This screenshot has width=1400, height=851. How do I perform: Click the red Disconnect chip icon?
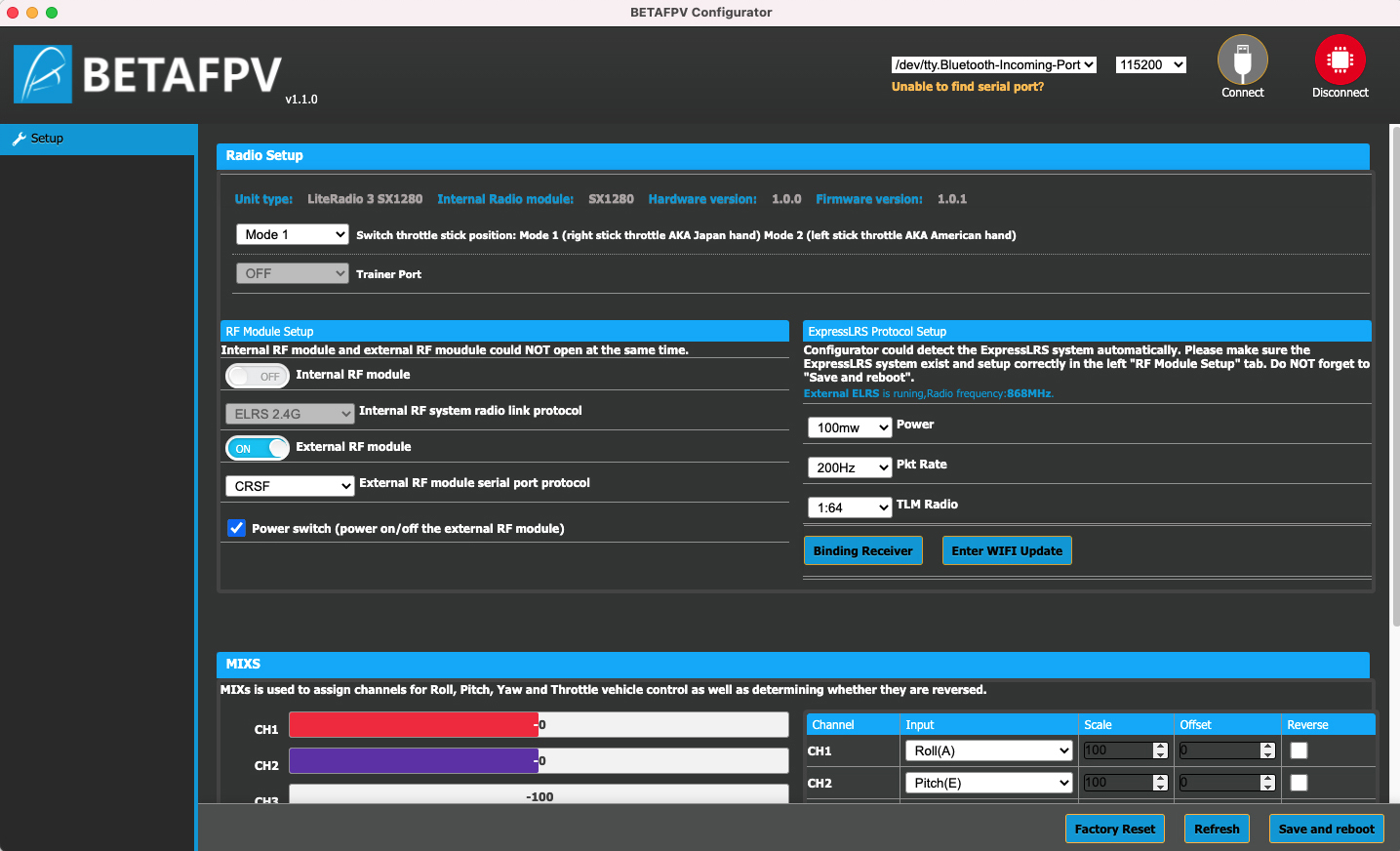click(1340, 60)
